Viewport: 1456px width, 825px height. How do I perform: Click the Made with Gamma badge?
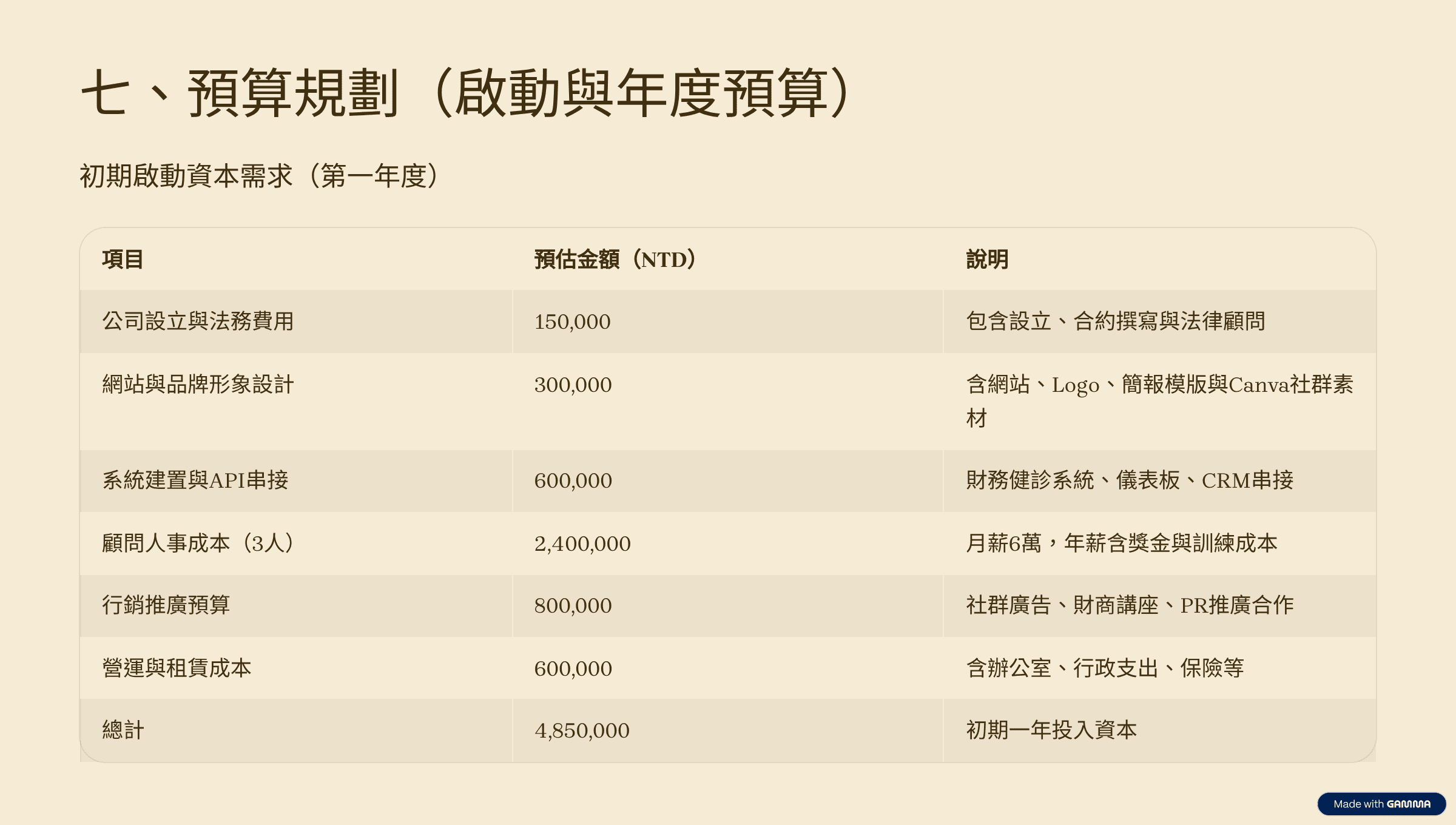click(x=1381, y=804)
